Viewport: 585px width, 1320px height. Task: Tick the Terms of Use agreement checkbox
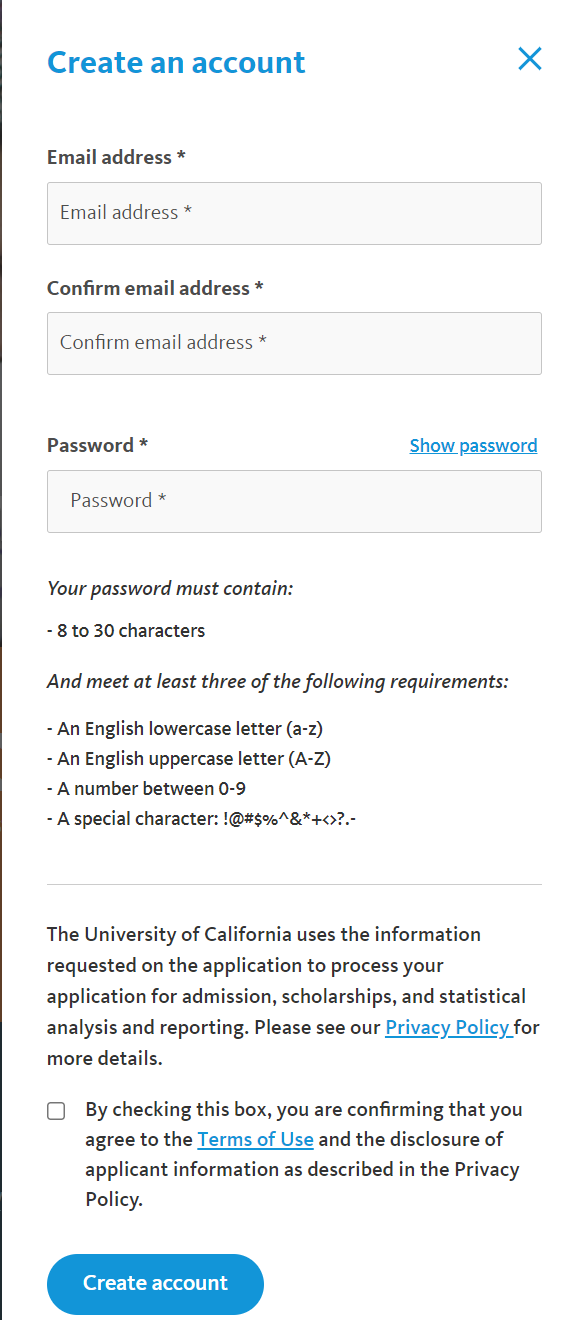tap(56, 1111)
